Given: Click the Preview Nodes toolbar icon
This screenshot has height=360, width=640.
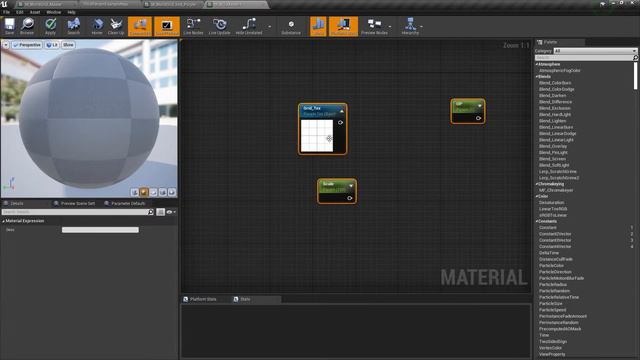Looking at the screenshot, I should [x=374, y=26].
